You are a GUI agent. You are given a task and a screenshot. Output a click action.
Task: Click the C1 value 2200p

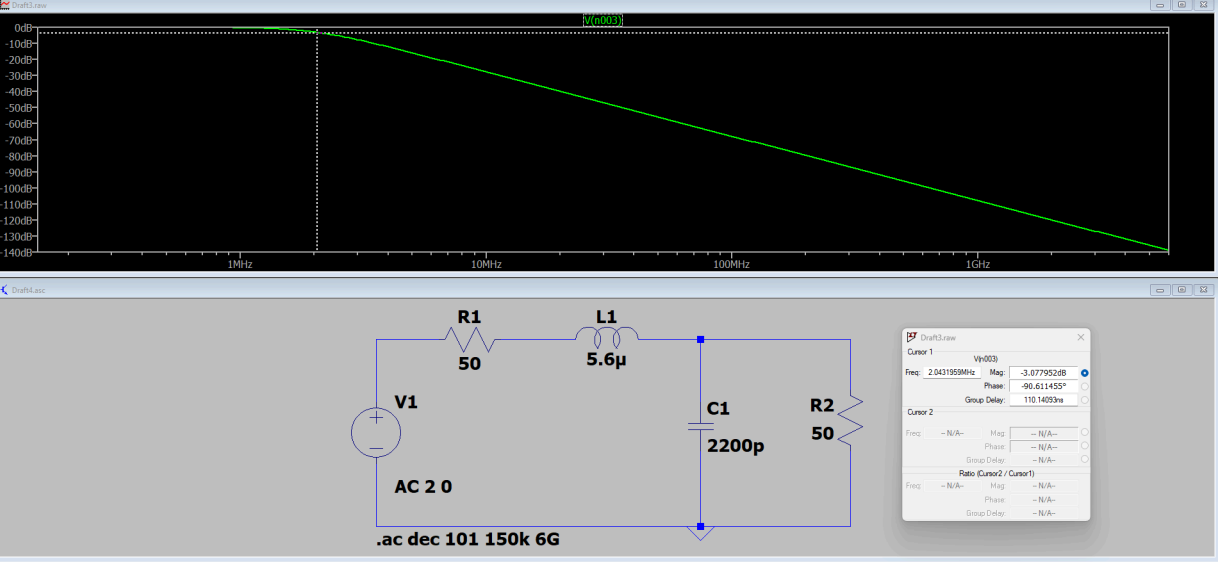735,446
